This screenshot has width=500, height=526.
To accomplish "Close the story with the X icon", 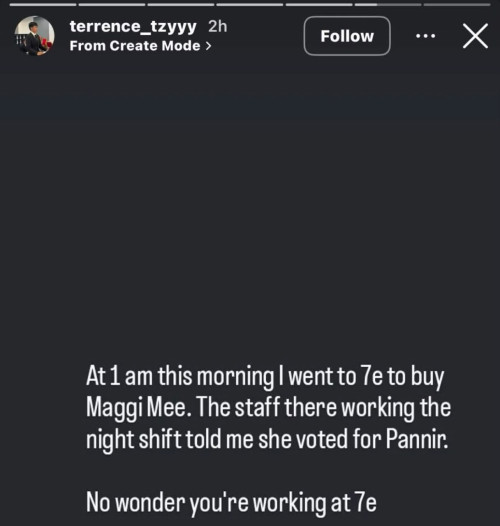I will click(x=475, y=36).
